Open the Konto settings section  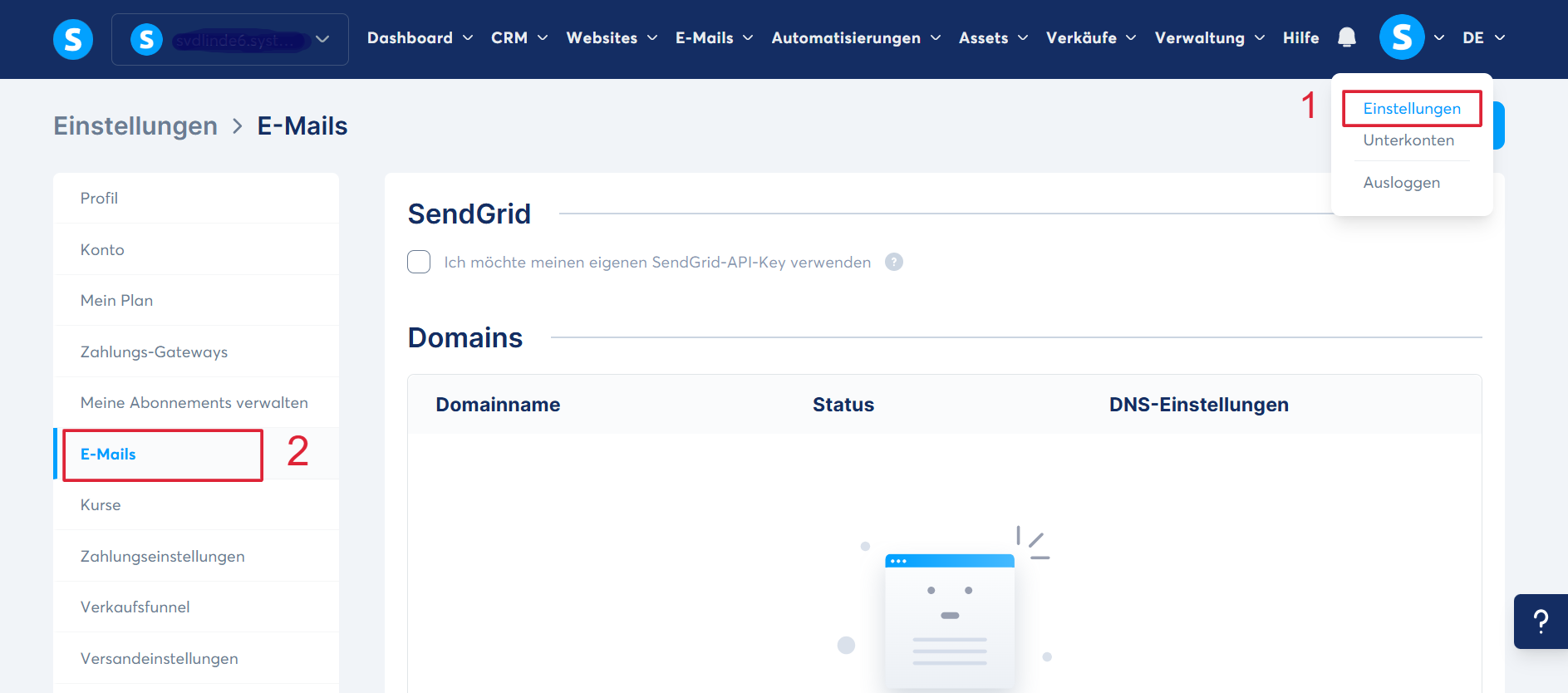coord(196,249)
